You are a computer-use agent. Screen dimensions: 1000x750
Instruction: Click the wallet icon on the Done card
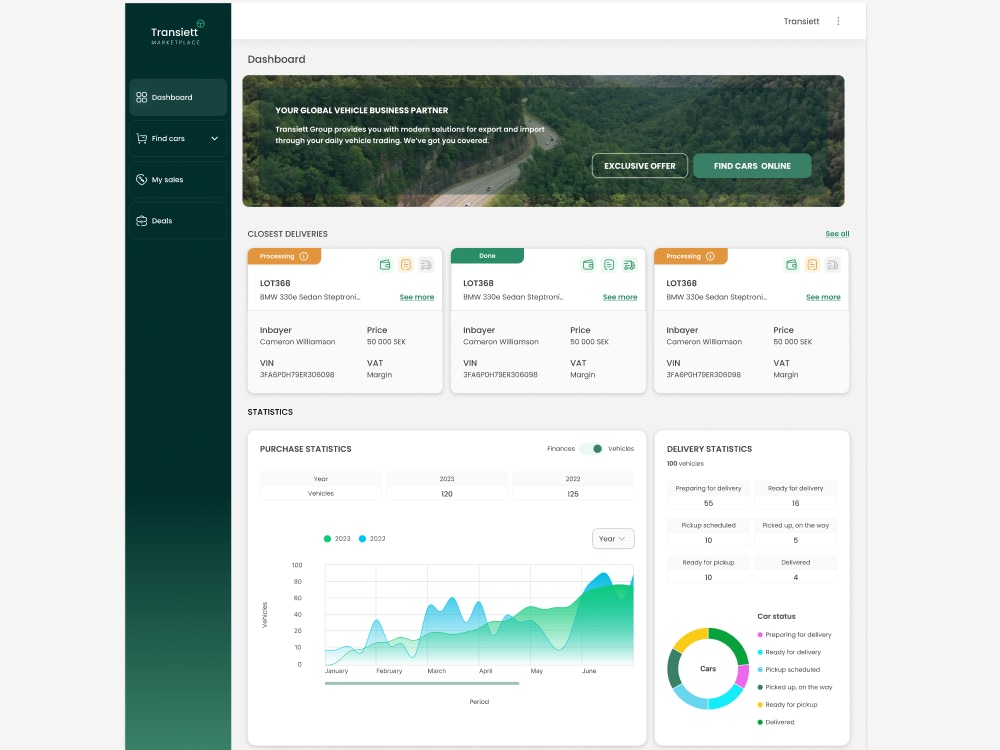point(588,265)
